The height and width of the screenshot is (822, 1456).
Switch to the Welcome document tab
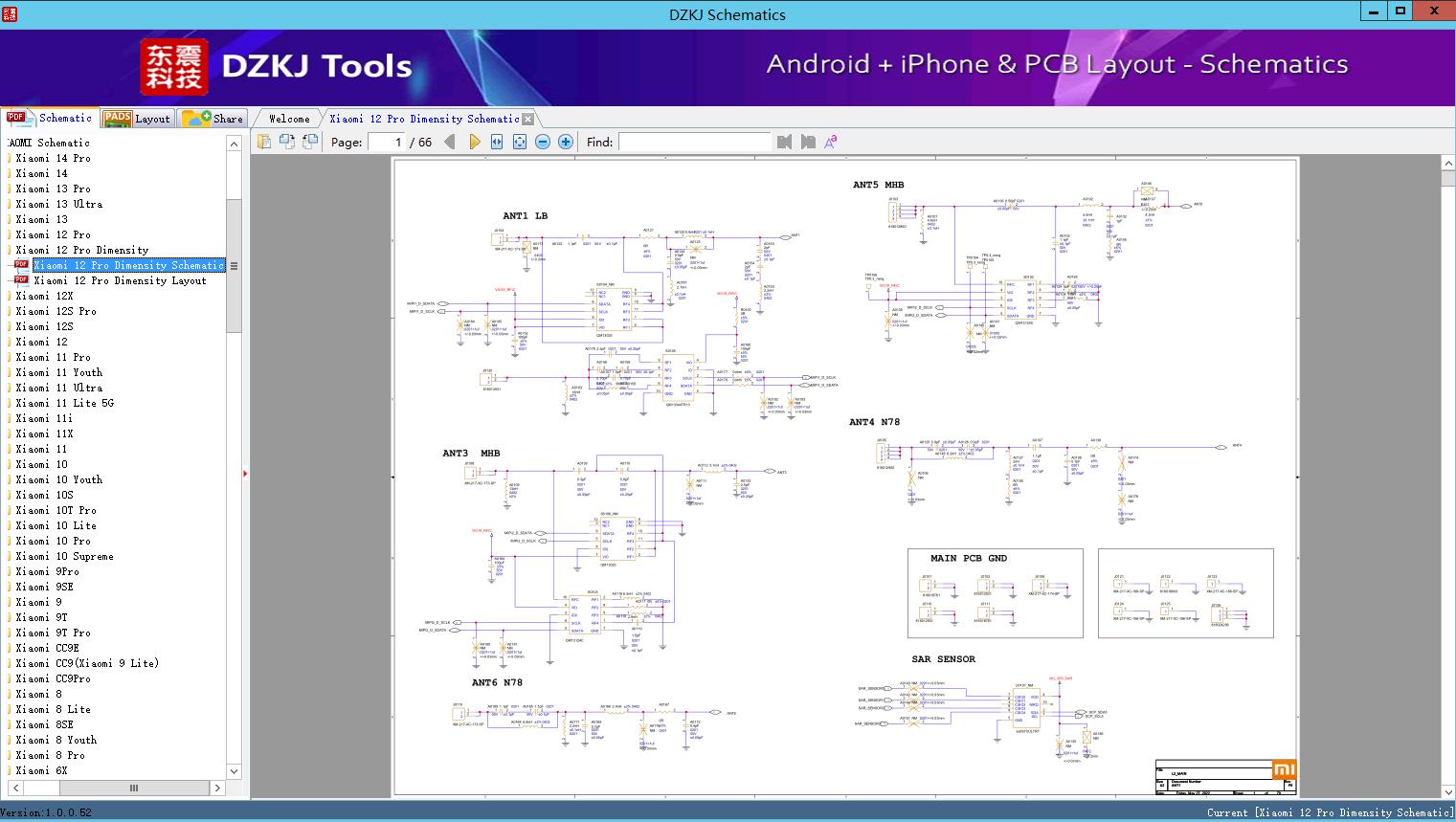289,119
